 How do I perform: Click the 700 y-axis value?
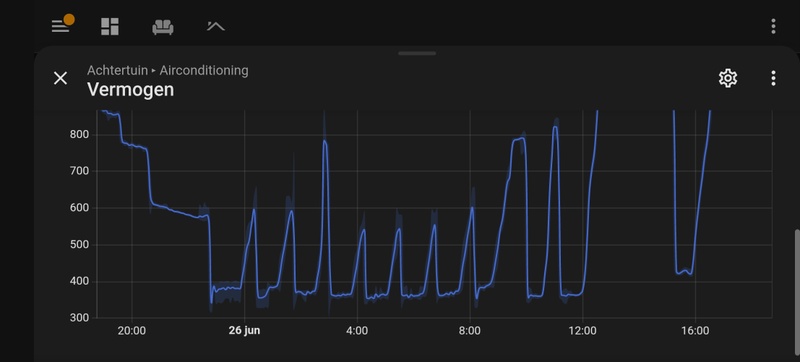click(80, 171)
